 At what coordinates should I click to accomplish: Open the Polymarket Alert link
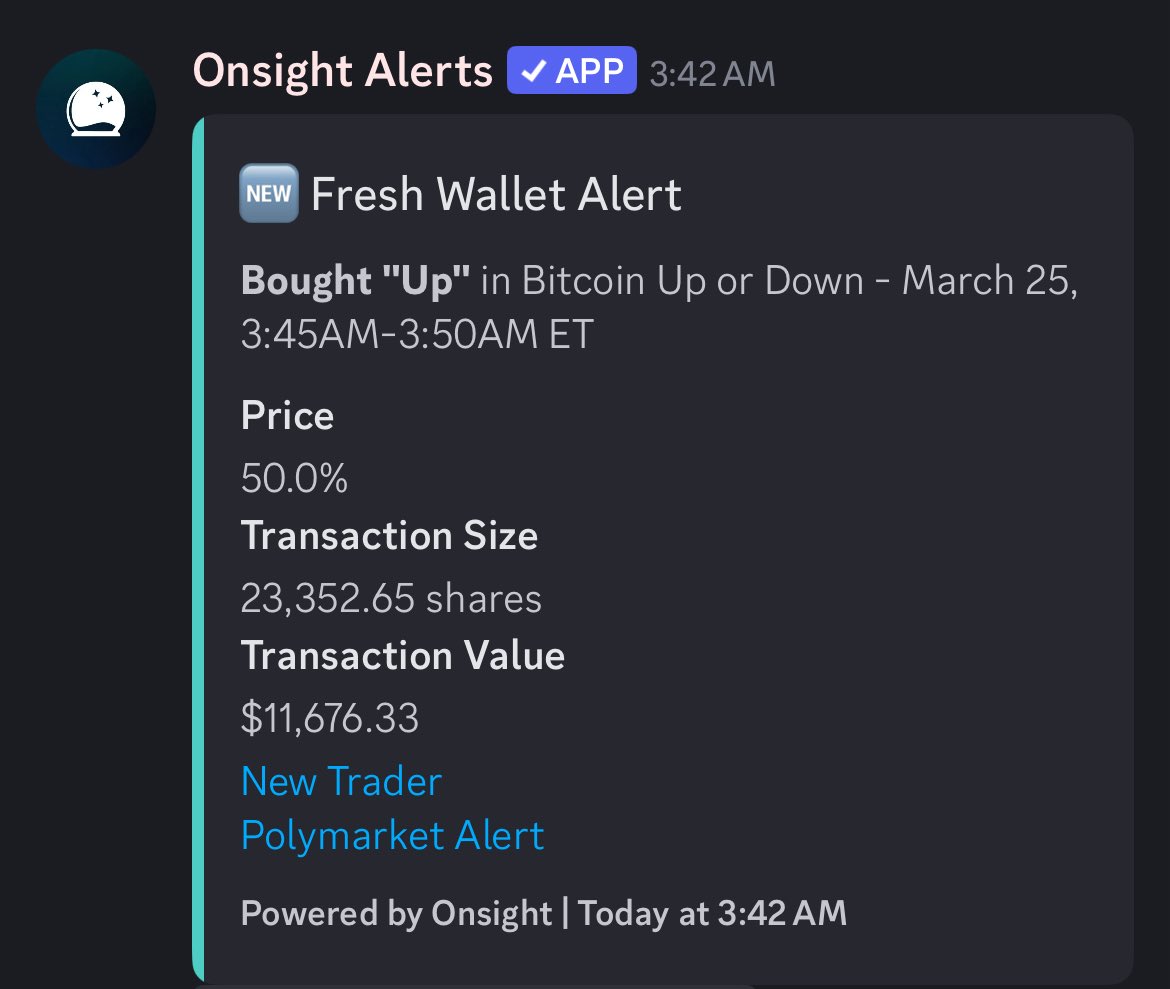(x=392, y=835)
